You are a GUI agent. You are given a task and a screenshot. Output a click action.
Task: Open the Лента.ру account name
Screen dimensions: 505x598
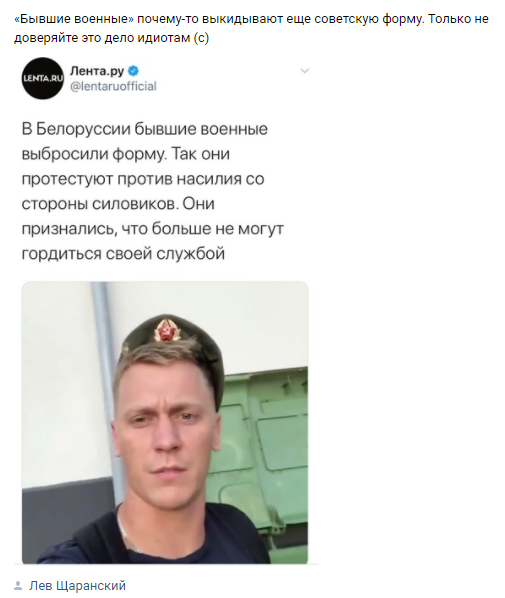(x=97, y=71)
